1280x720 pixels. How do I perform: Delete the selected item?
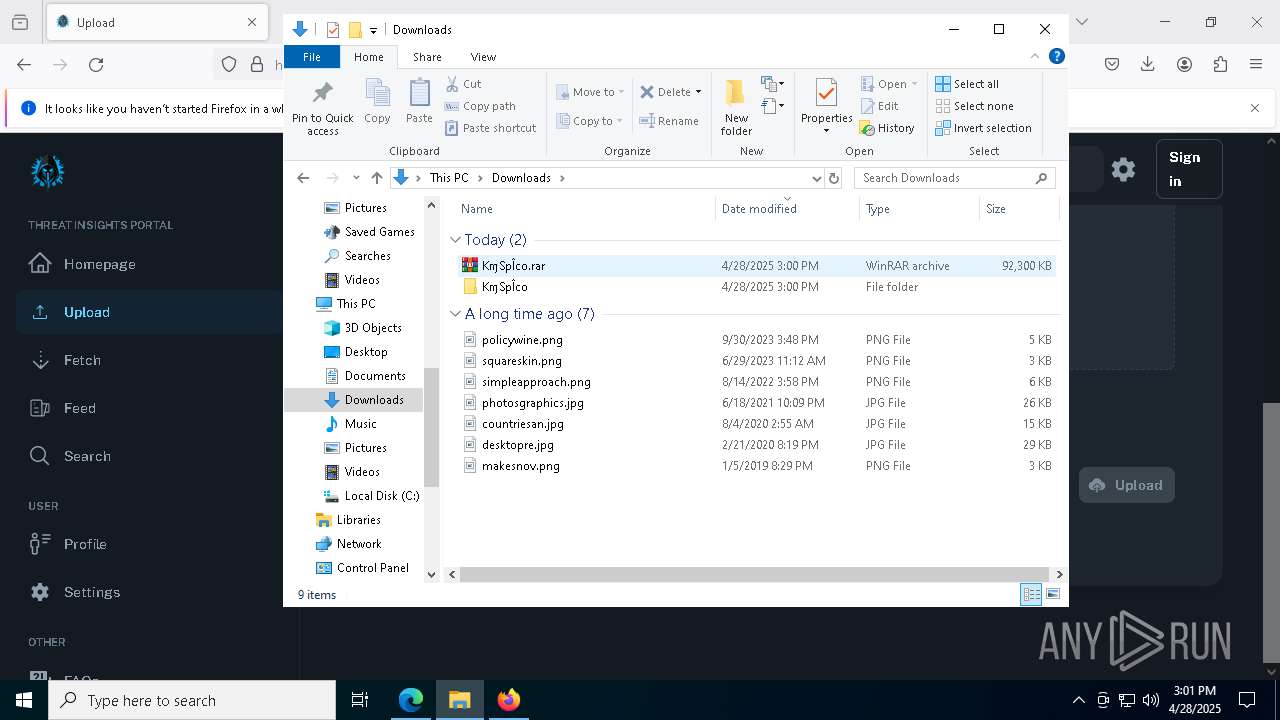click(x=665, y=92)
